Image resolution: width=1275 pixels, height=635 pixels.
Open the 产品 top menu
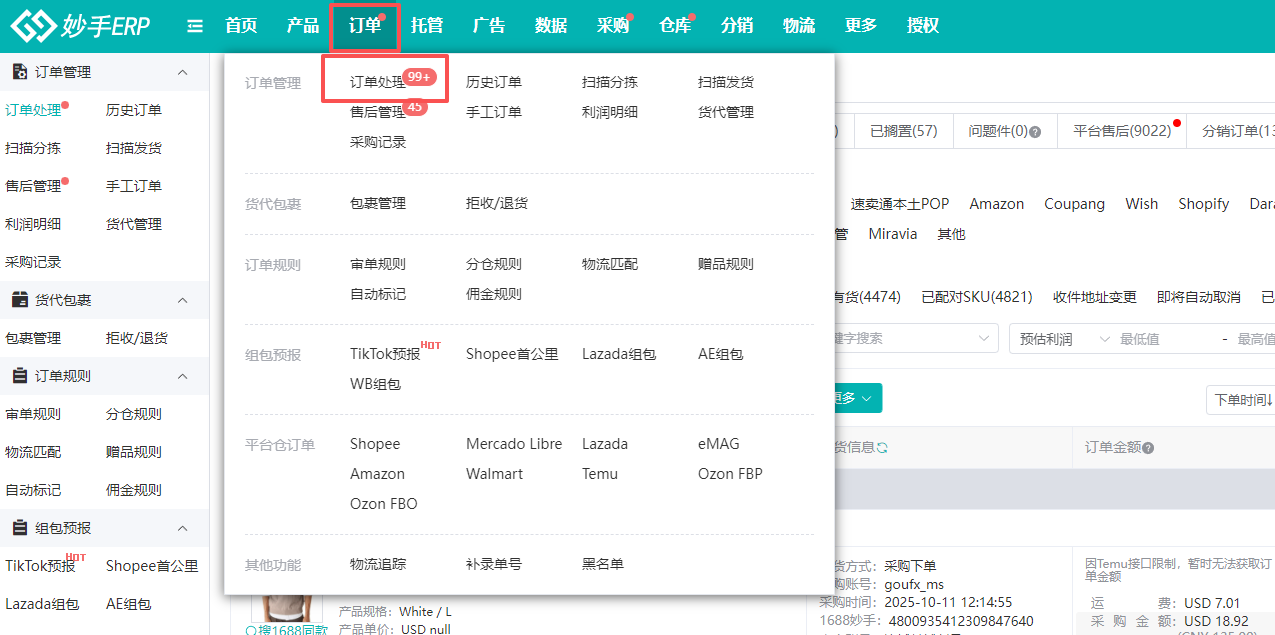tap(303, 26)
